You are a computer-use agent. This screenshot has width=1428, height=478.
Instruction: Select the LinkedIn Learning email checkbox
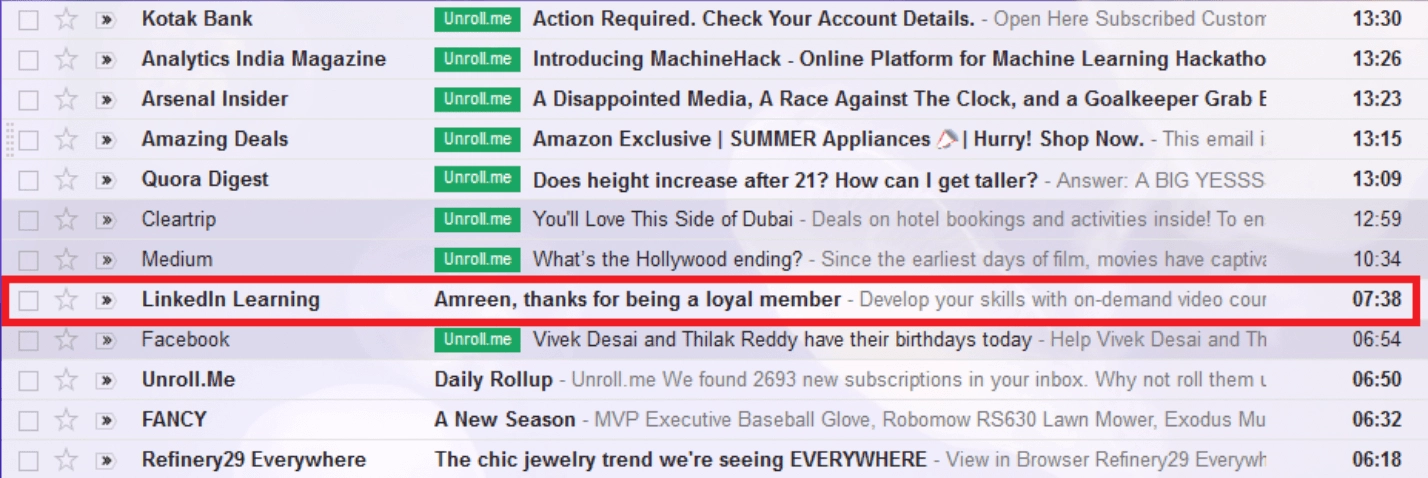tap(29, 299)
